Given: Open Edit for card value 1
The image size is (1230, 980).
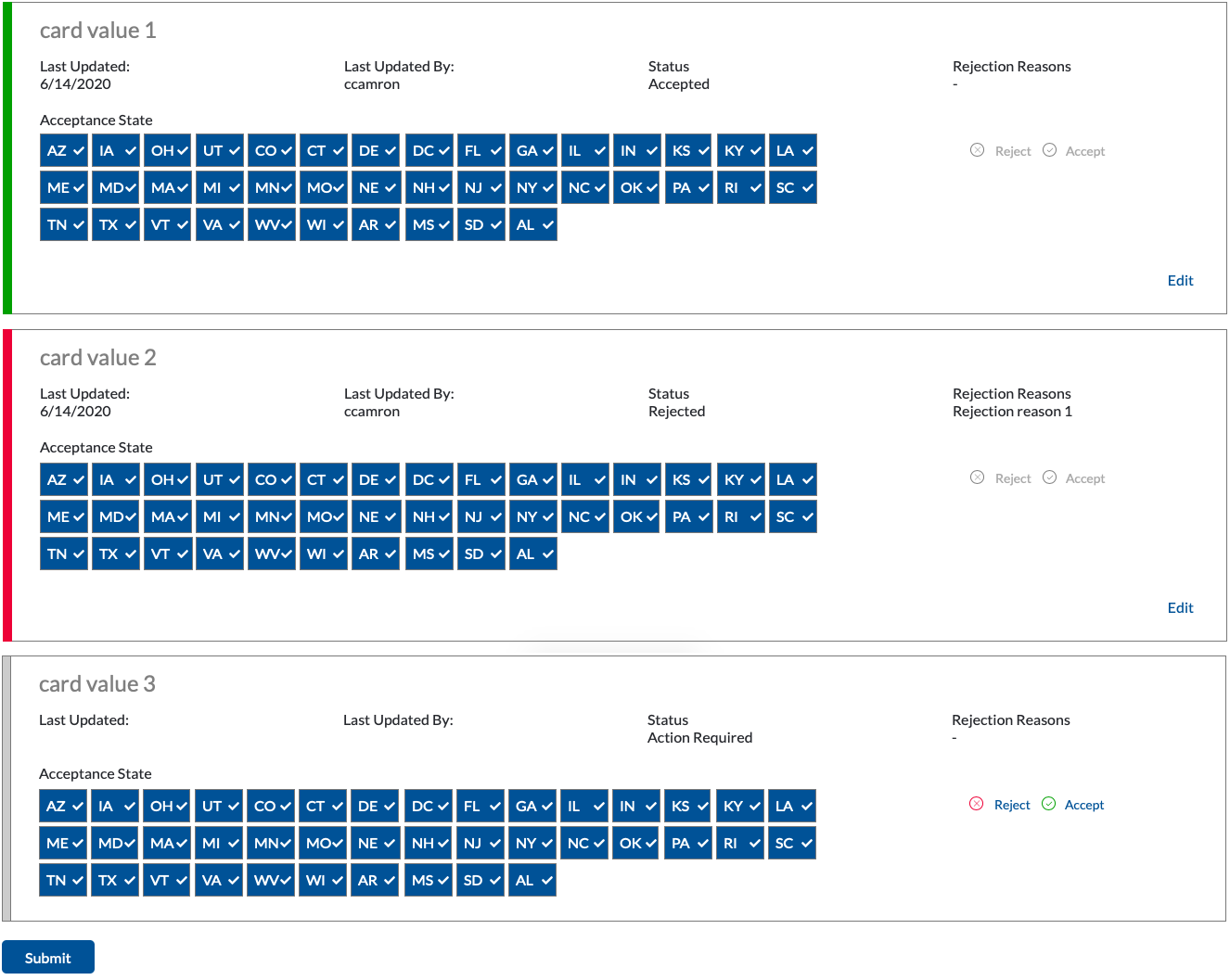Looking at the screenshot, I should (x=1180, y=281).
